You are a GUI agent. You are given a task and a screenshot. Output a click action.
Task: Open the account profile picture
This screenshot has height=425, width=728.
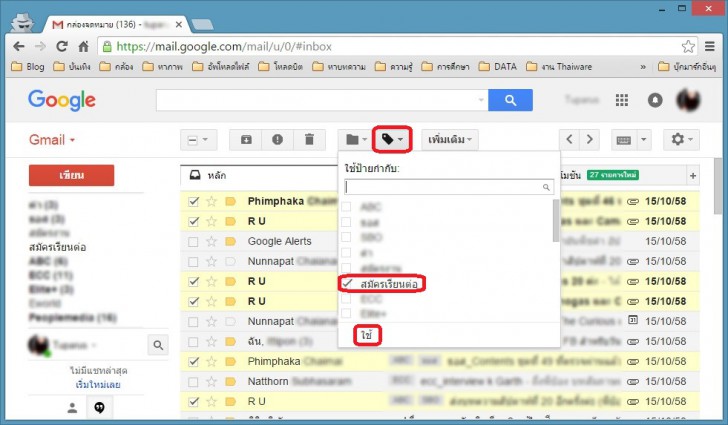[688, 100]
